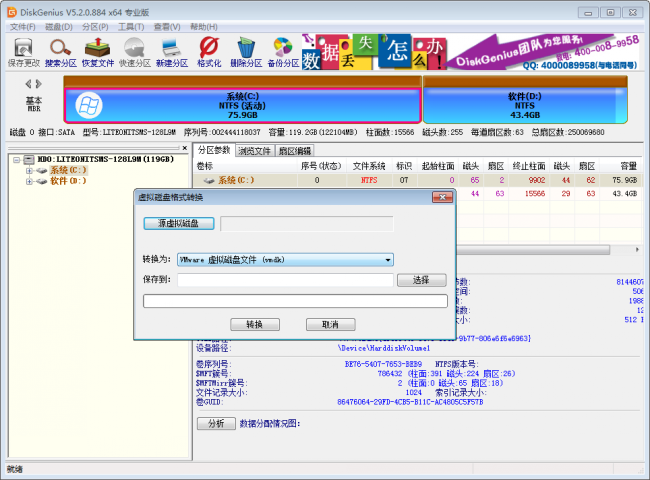
Task: Click the 选择 browse button
Action: point(422,280)
